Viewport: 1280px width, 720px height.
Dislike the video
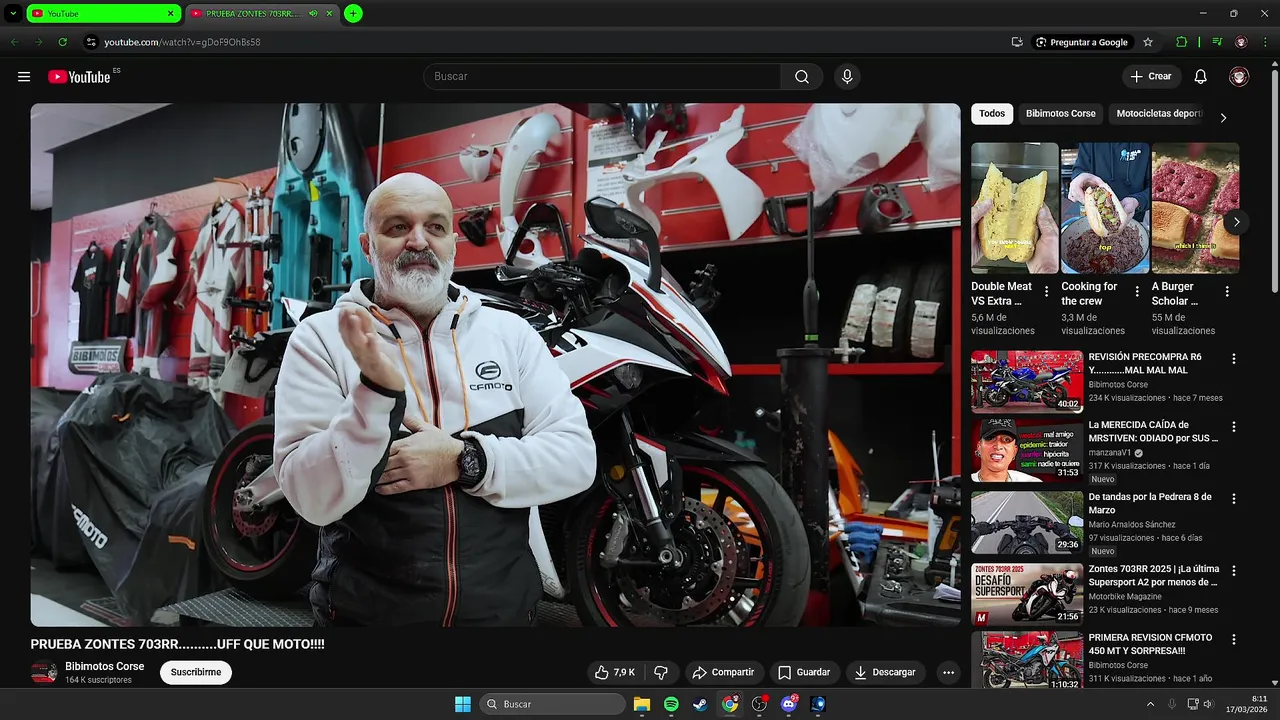[661, 673]
